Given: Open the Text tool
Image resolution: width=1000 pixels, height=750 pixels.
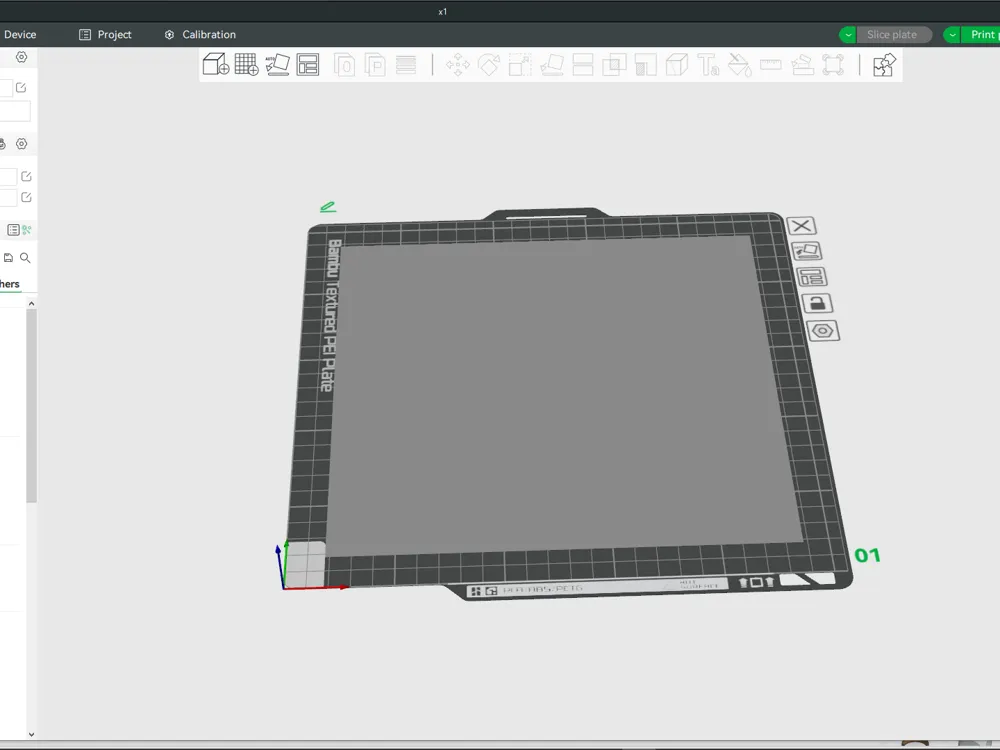Looking at the screenshot, I should coord(709,64).
